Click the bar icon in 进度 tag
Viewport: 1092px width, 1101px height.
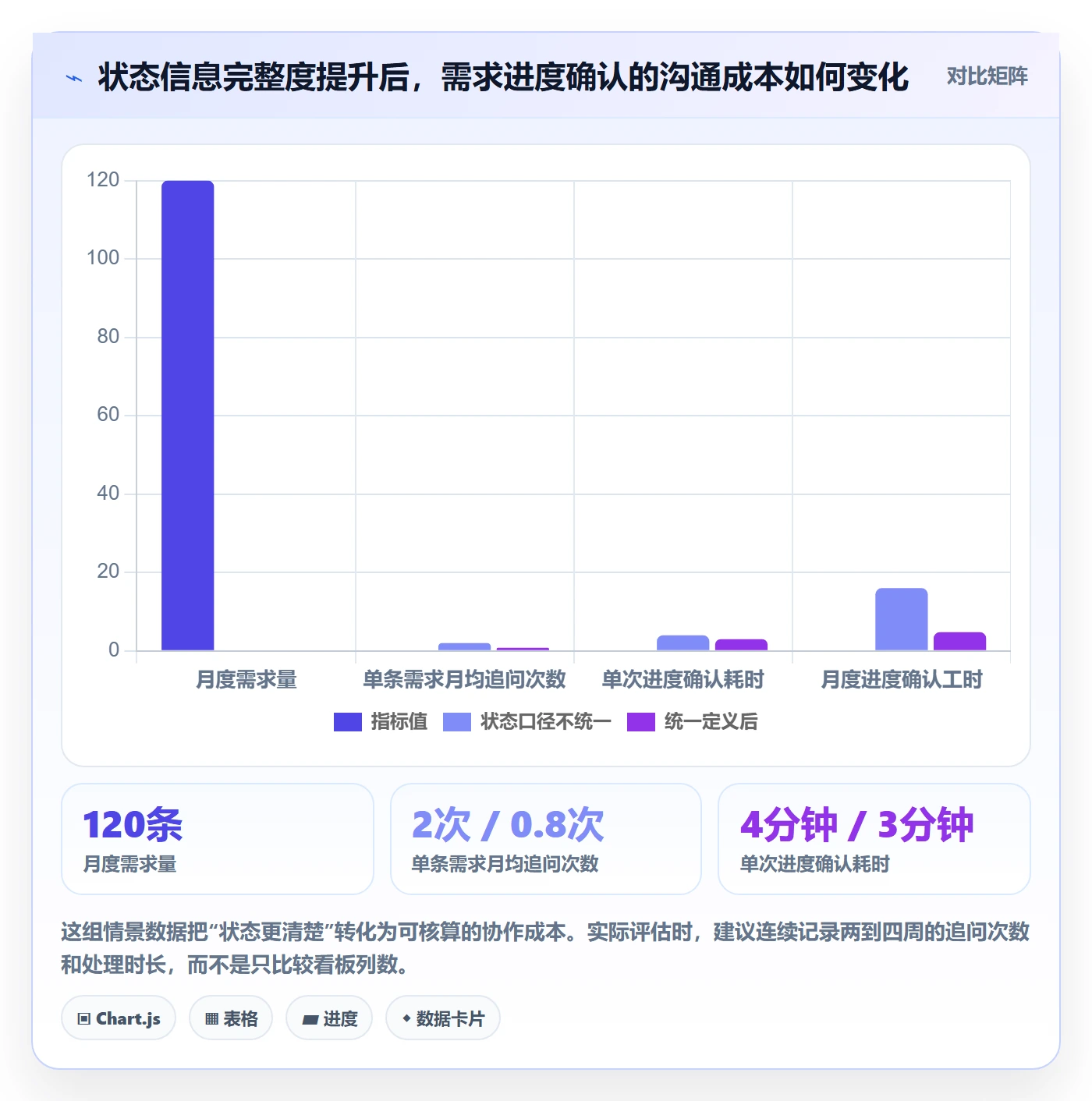click(x=310, y=1019)
